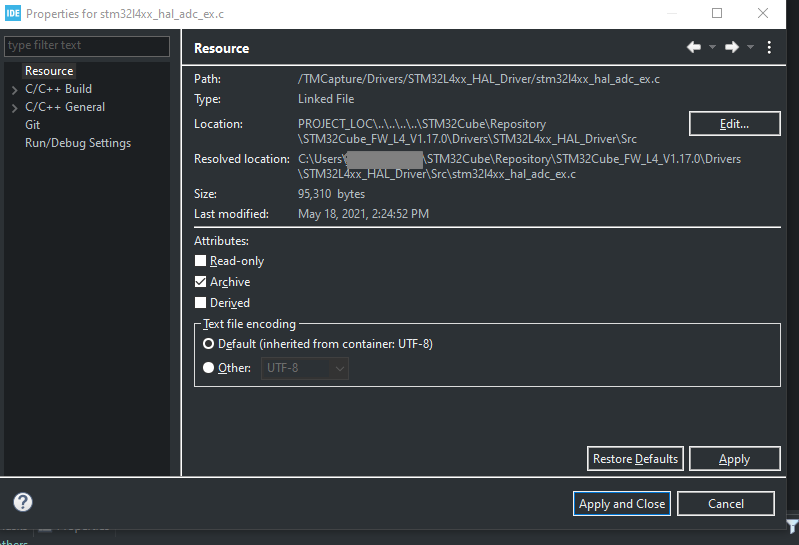Open forward history dropdown arrow
799x545 pixels.
pos(750,47)
